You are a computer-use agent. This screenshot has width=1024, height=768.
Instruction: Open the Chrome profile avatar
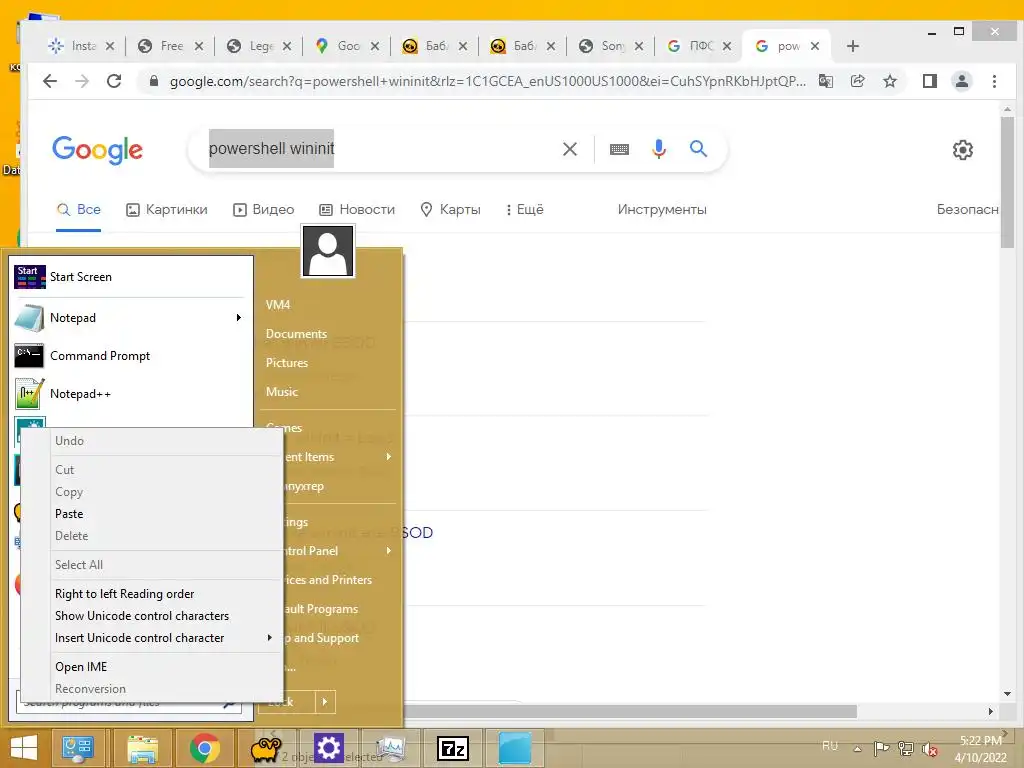point(961,81)
